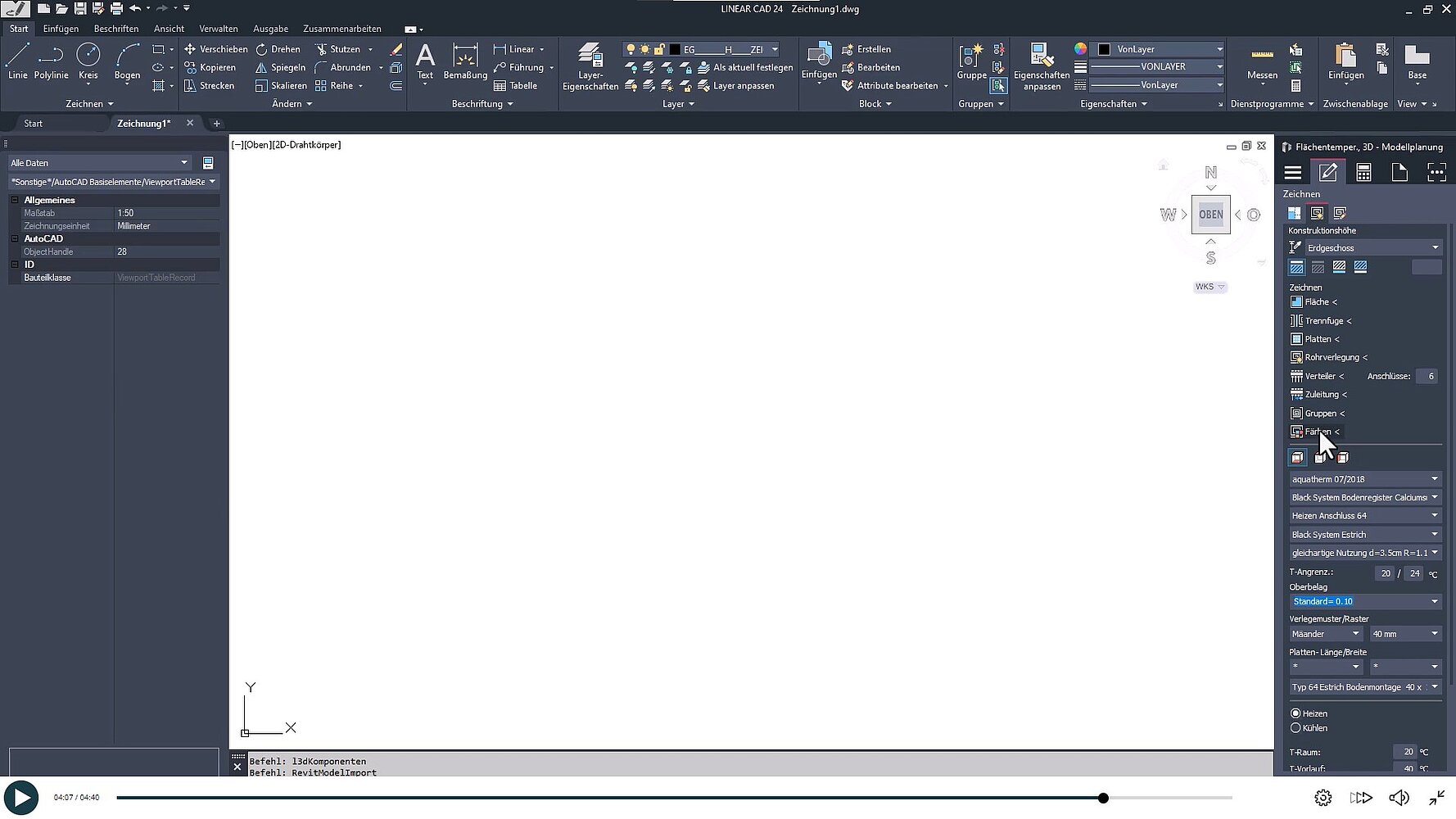
Task: Click the Anschlüsse number input field
Action: (x=1427, y=377)
